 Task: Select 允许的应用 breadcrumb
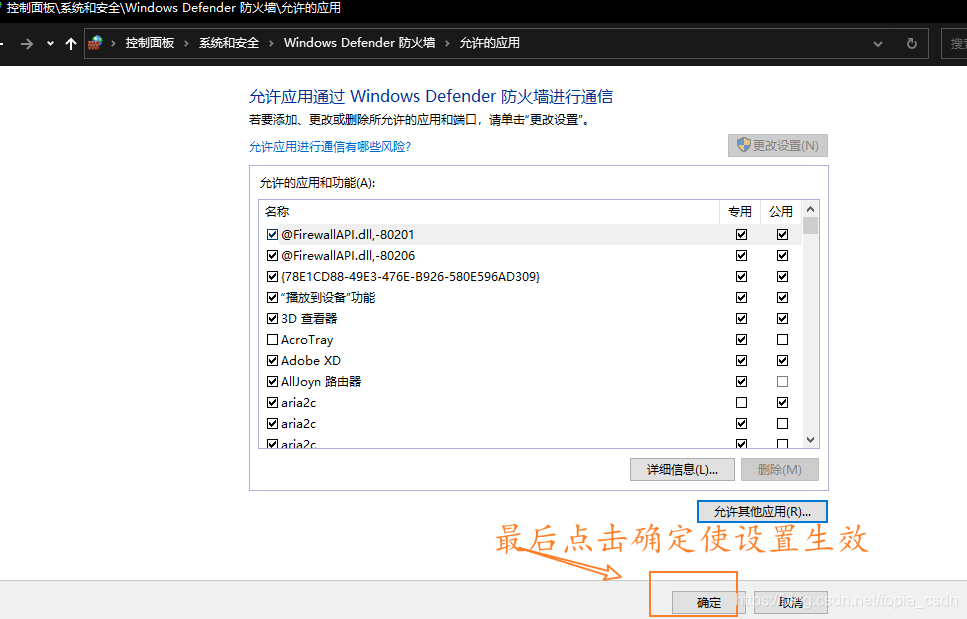(490, 43)
